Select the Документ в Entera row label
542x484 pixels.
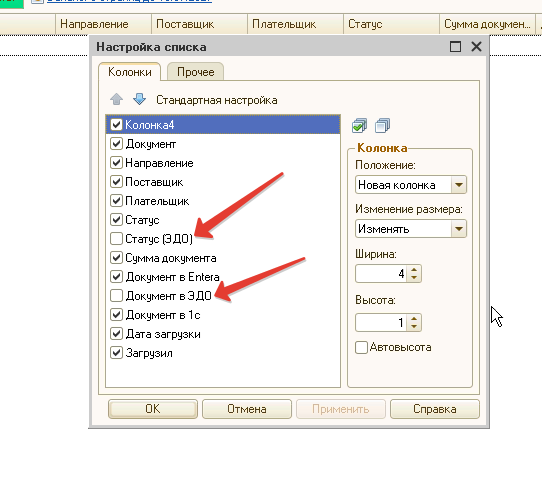pos(172,277)
